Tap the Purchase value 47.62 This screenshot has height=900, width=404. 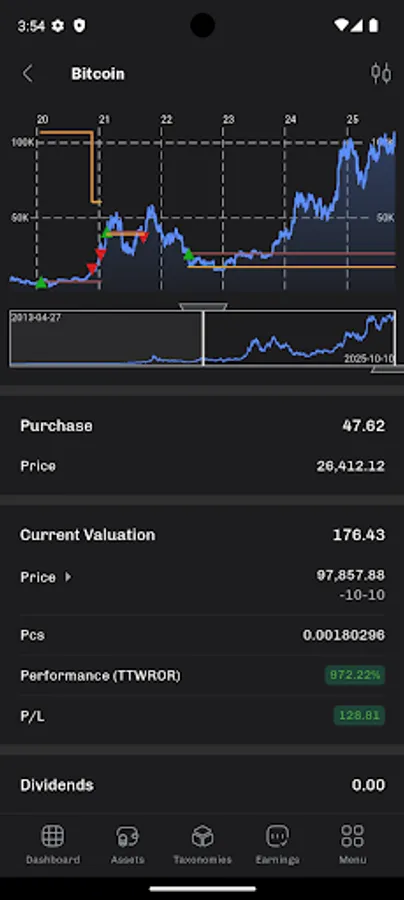pos(362,426)
